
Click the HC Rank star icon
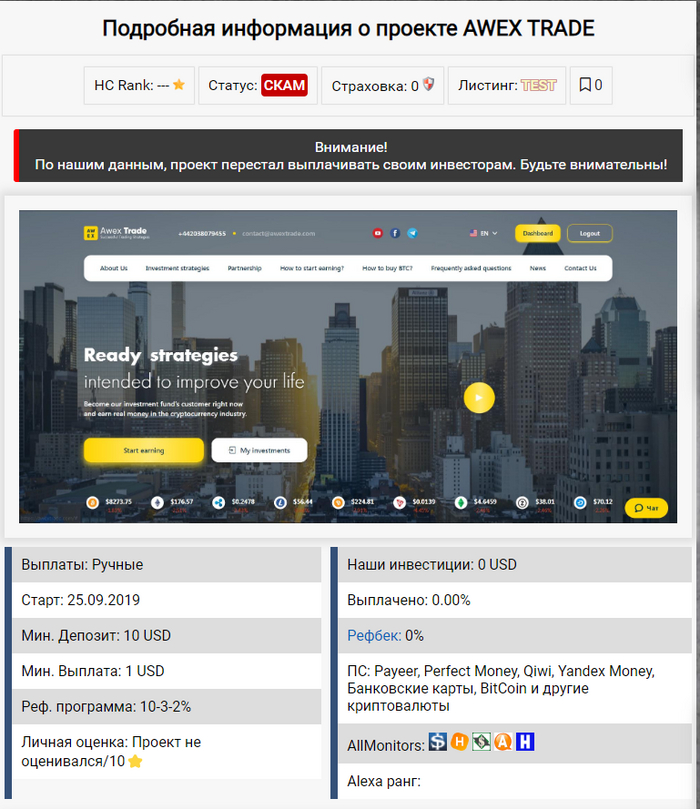click(x=178, y=85)
